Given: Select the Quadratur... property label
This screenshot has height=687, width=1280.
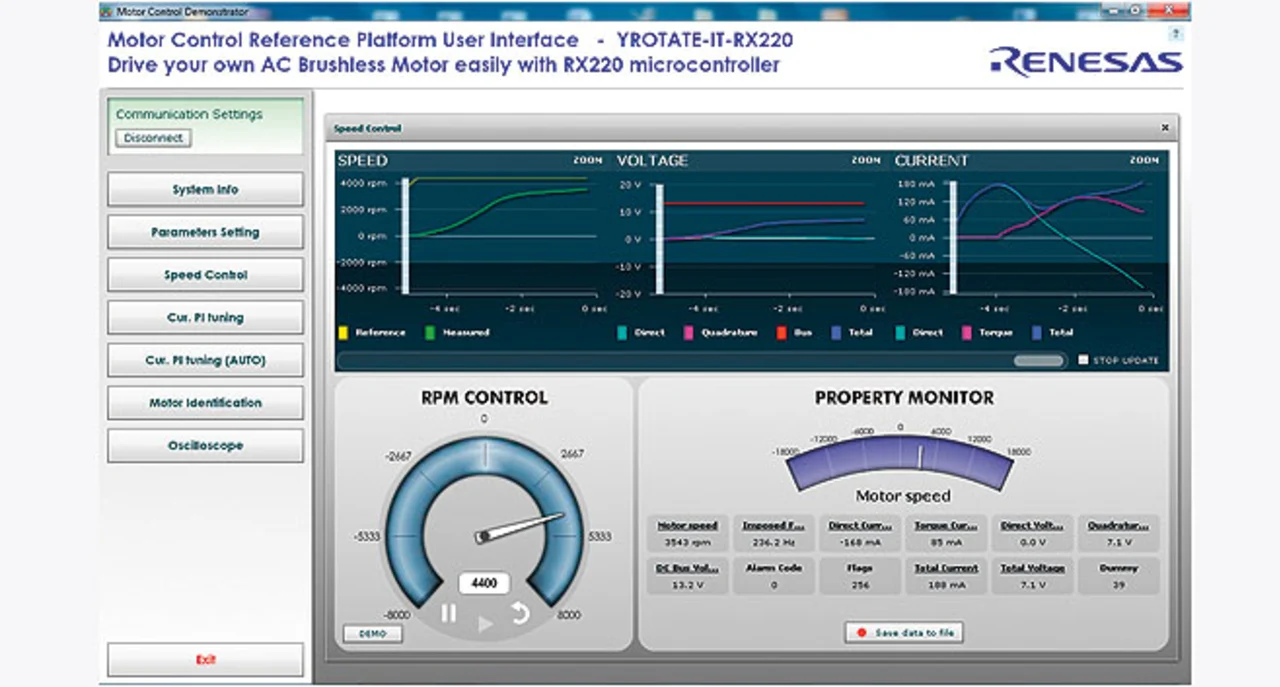Looking at the screenshot, I should [1118, 525].
